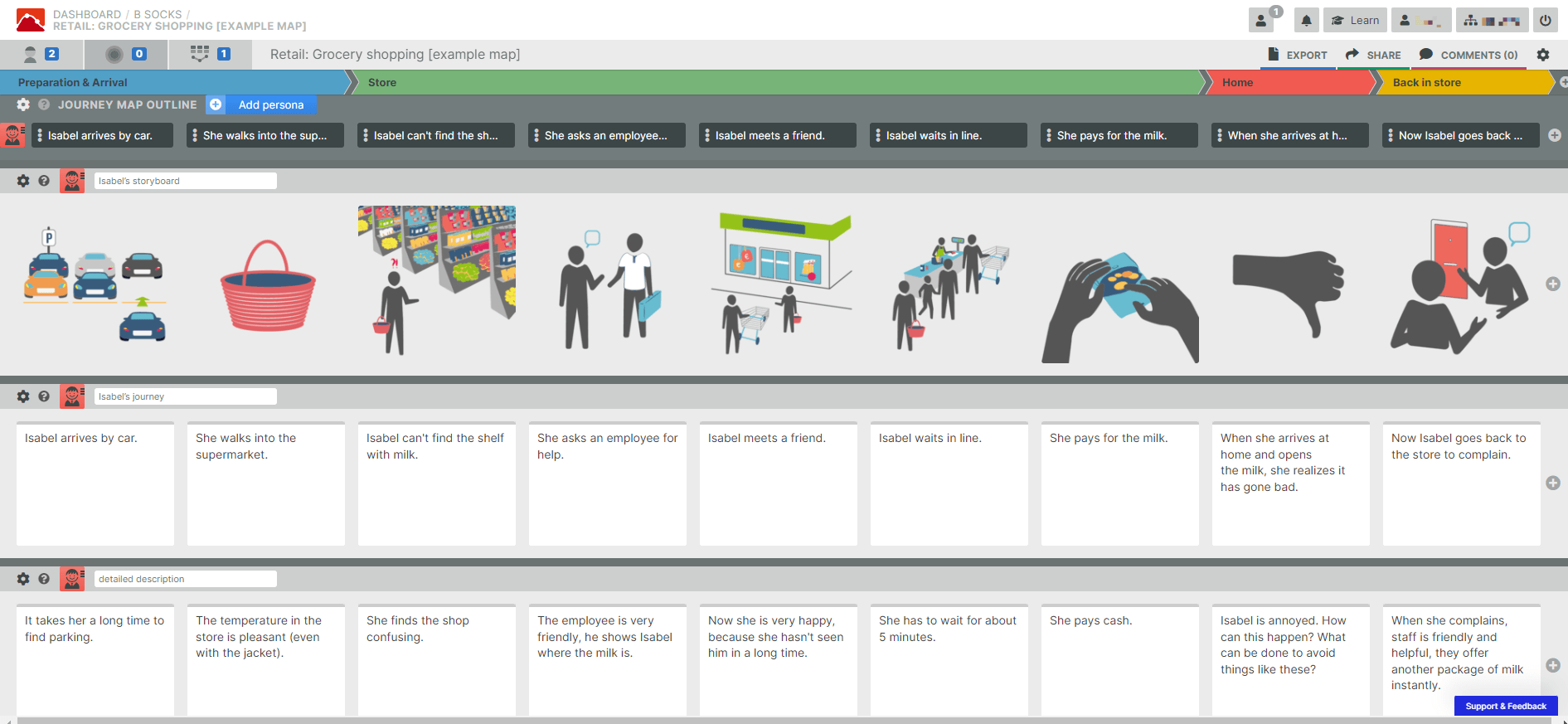Click the power logout icon
The width and height of the screenshot is (1568, 724).
1546,21
